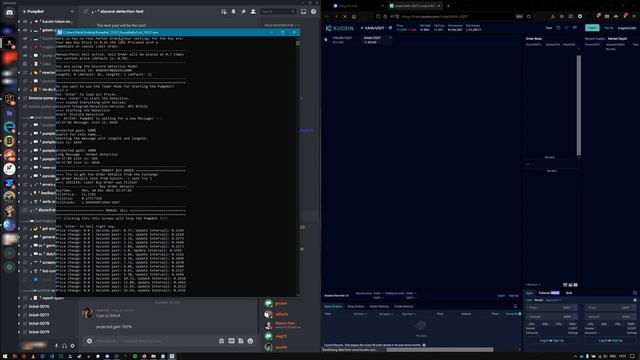Show pinned messages in Discord channel
Image resolution: width=640 pixels, height=360 pixels.
[243, 11]
